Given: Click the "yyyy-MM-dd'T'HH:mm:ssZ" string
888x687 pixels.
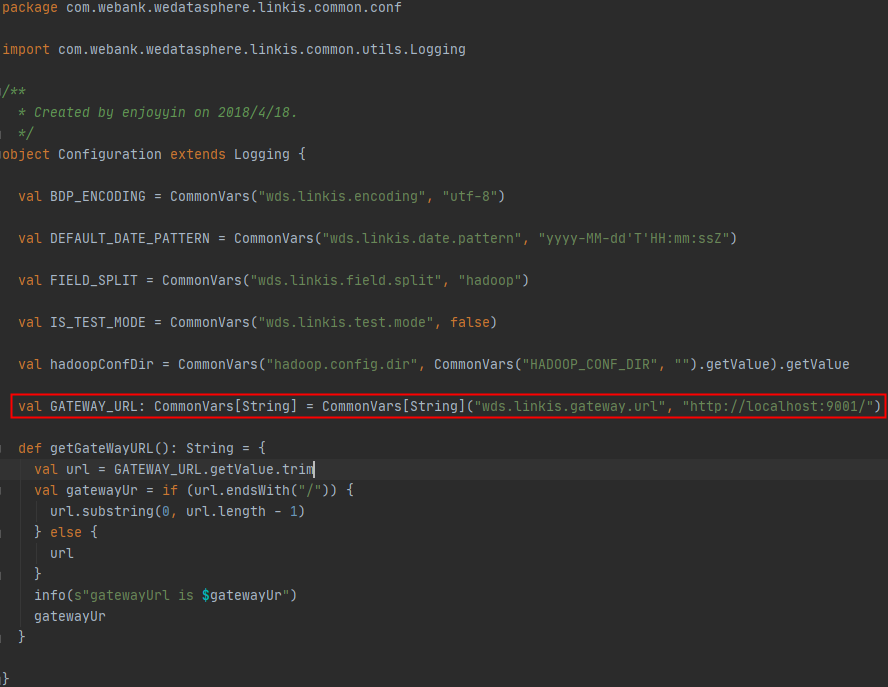Looking at the screenshot, I should click(634, 238).
